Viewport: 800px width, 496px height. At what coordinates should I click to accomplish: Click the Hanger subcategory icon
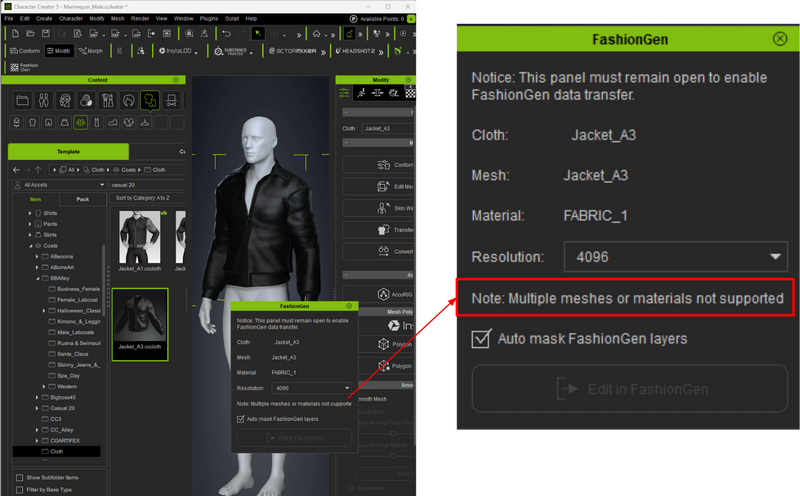145,122
